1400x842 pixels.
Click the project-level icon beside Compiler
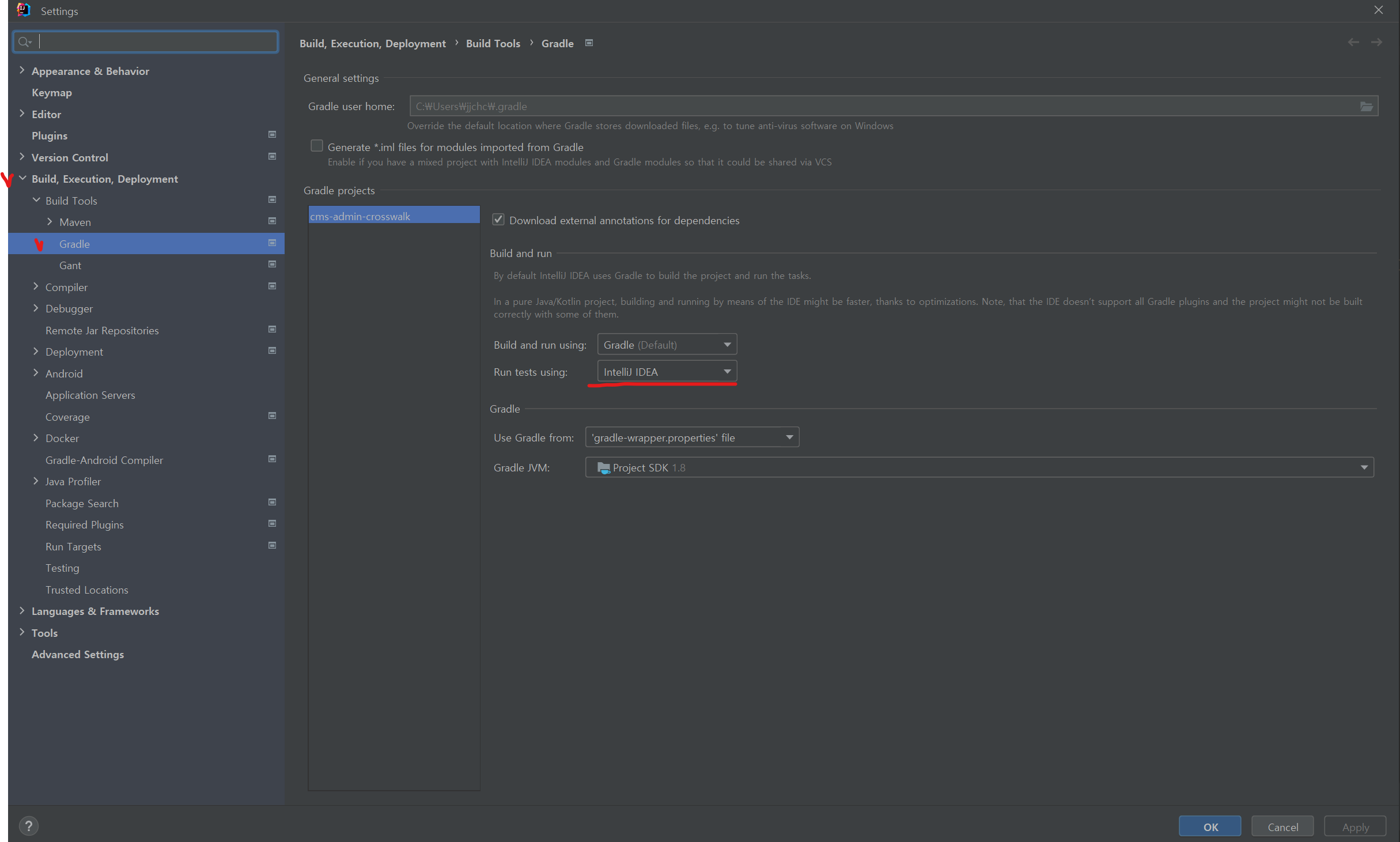[273, 286]
